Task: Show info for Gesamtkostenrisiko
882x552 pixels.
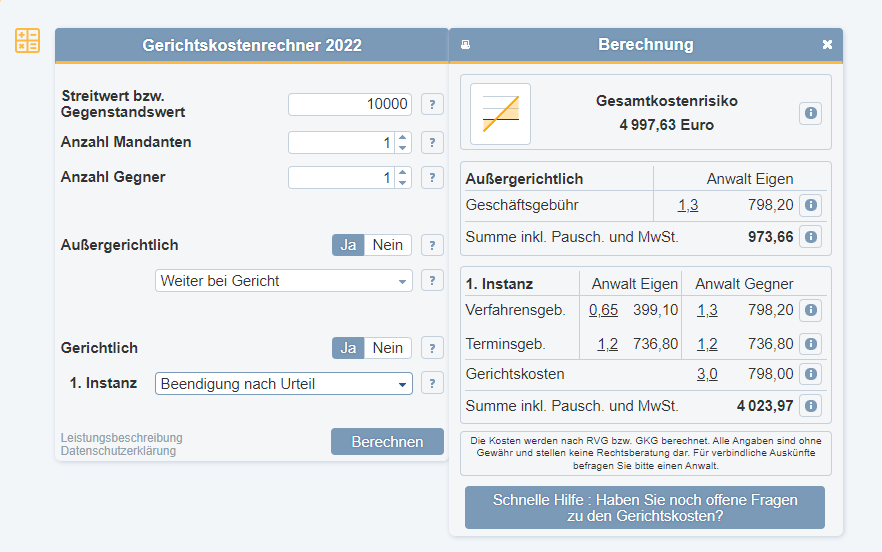Action: coord(811,113)
